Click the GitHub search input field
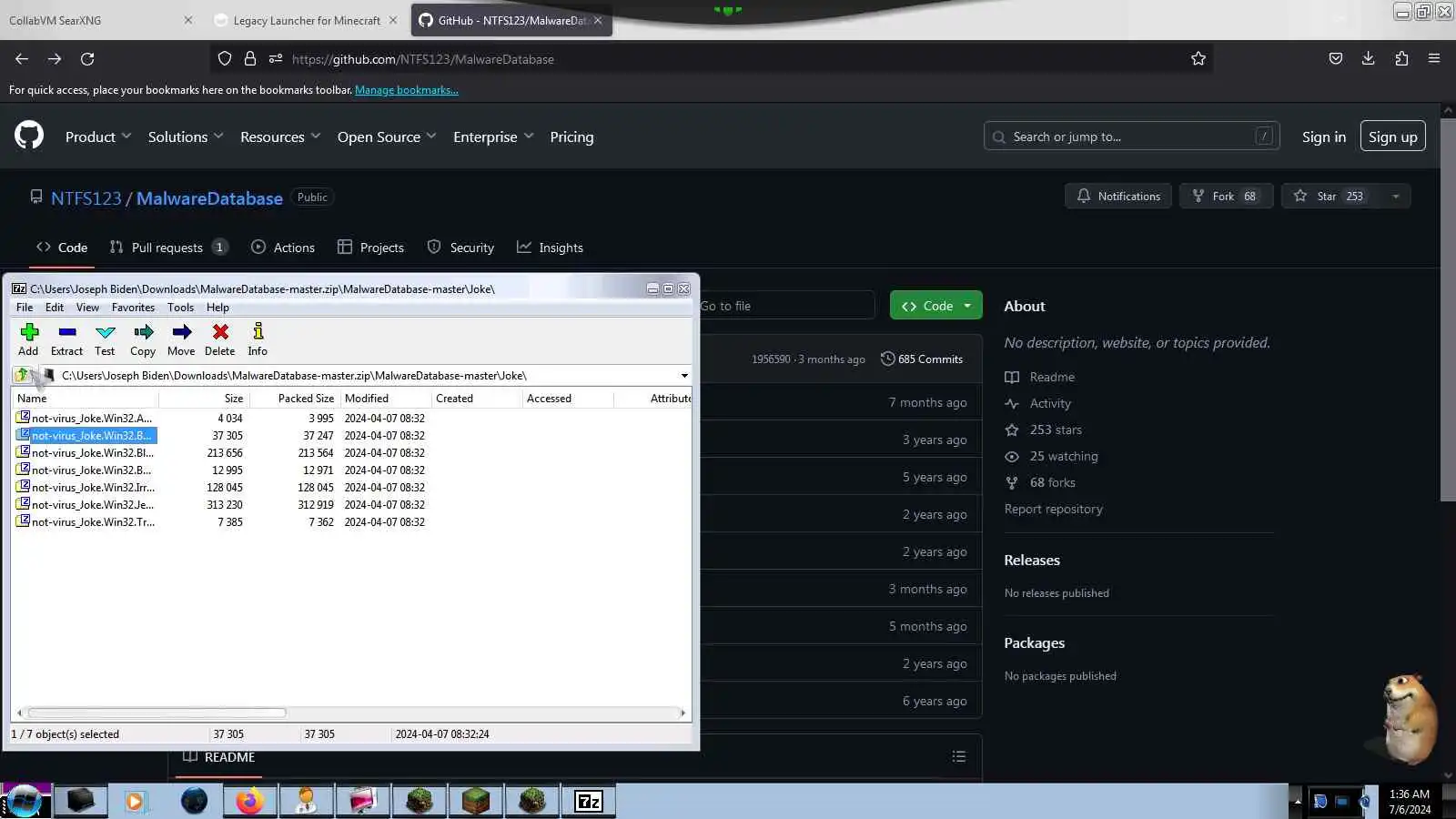 click(x=1131, y=136)
